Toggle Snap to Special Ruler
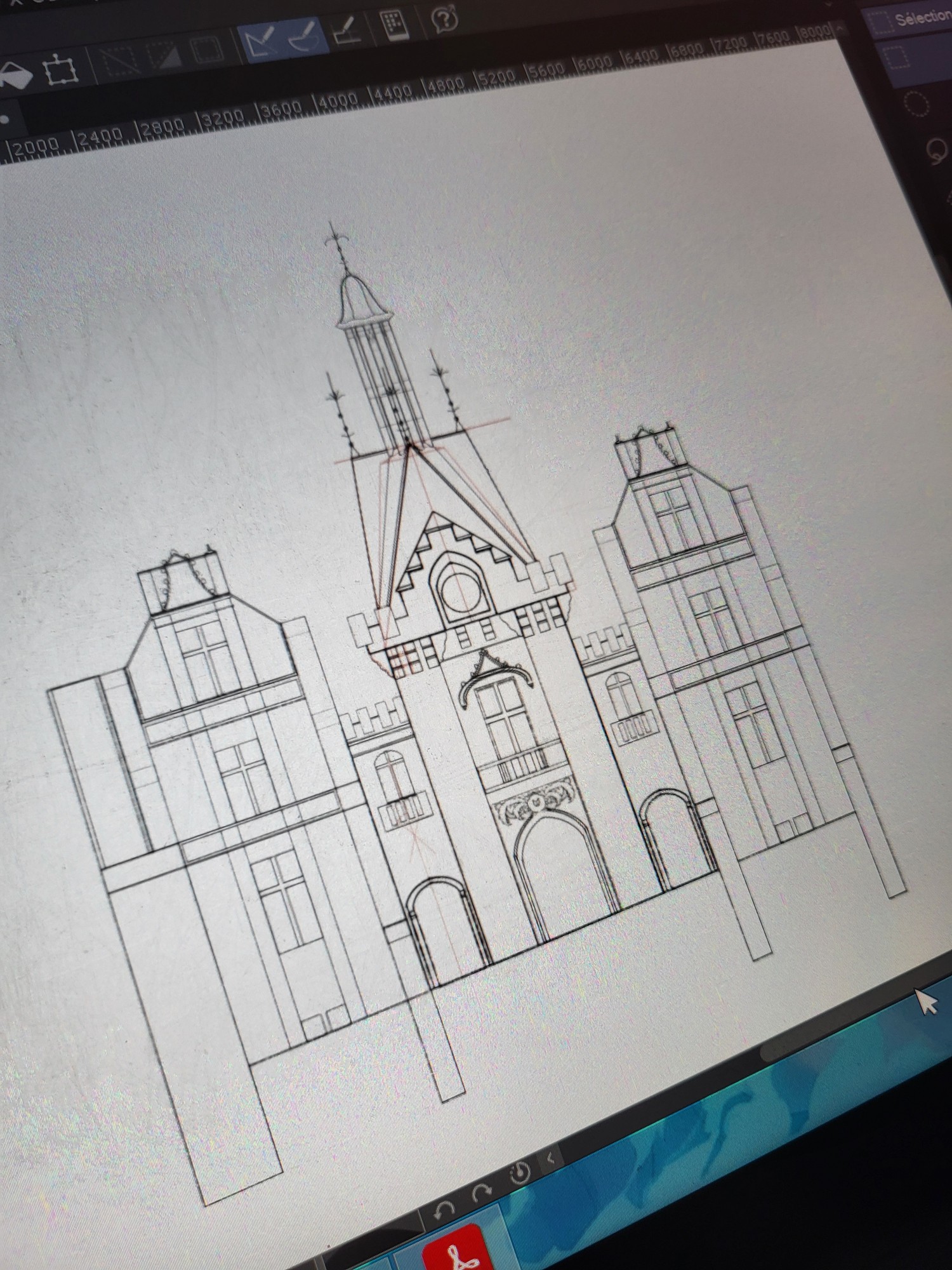952x1270 pixels. pos(306,37)
